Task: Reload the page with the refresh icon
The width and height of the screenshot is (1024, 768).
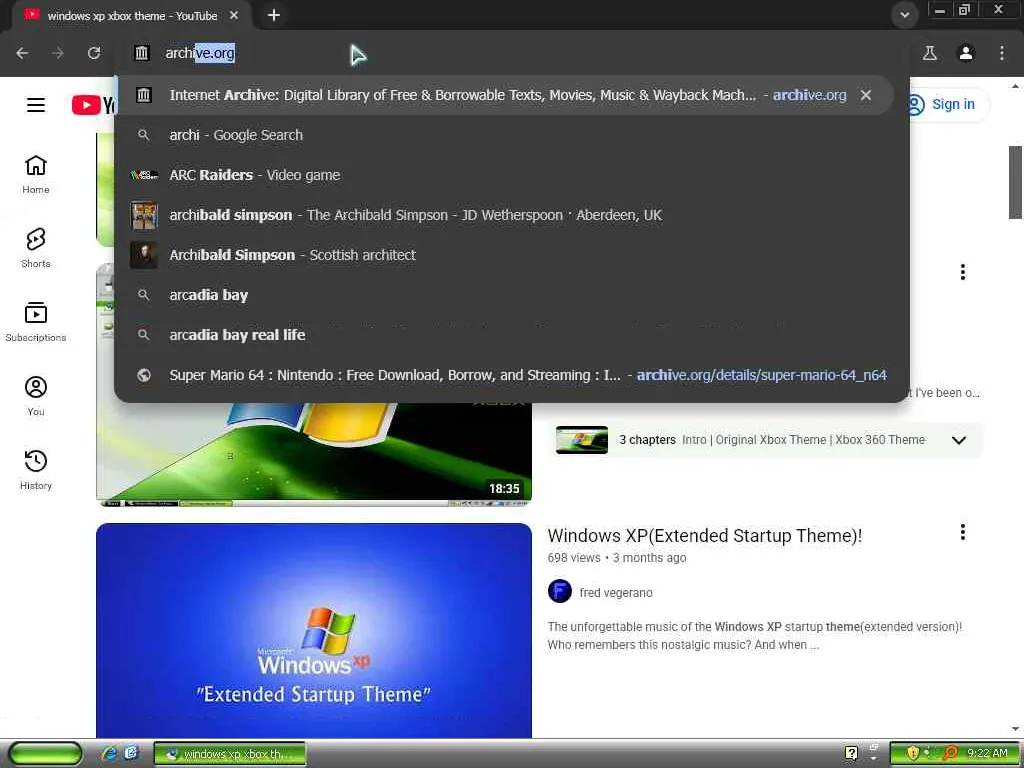Action: tap(94, 53)
